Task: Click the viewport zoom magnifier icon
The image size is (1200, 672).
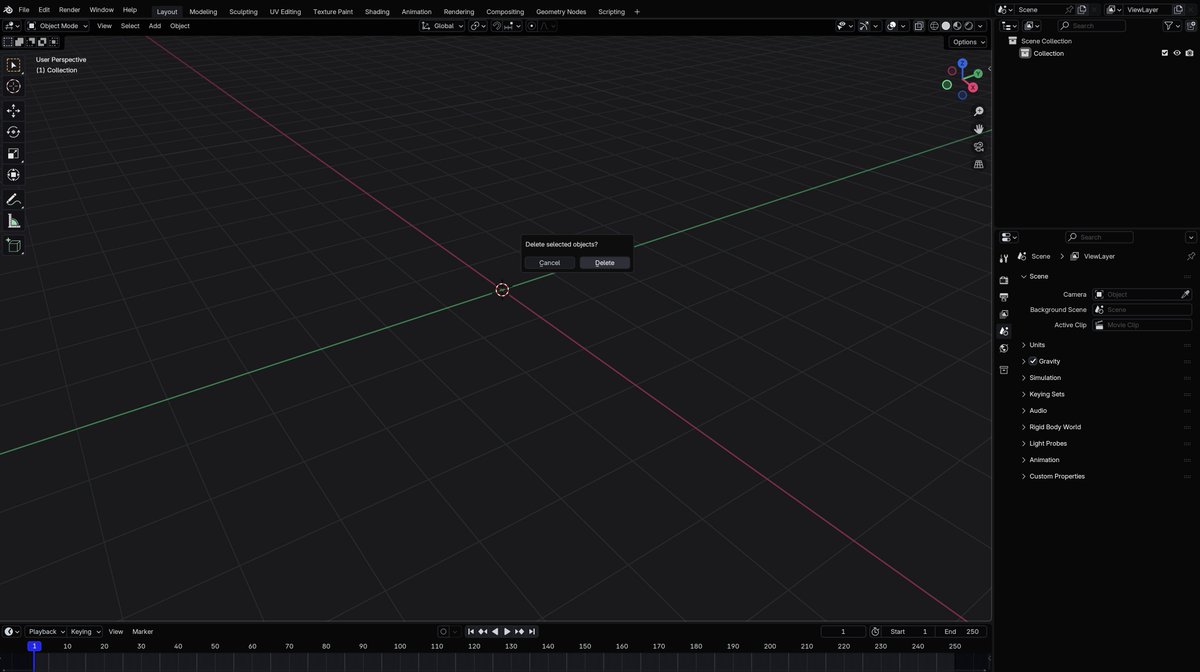Action: point(979,111)
